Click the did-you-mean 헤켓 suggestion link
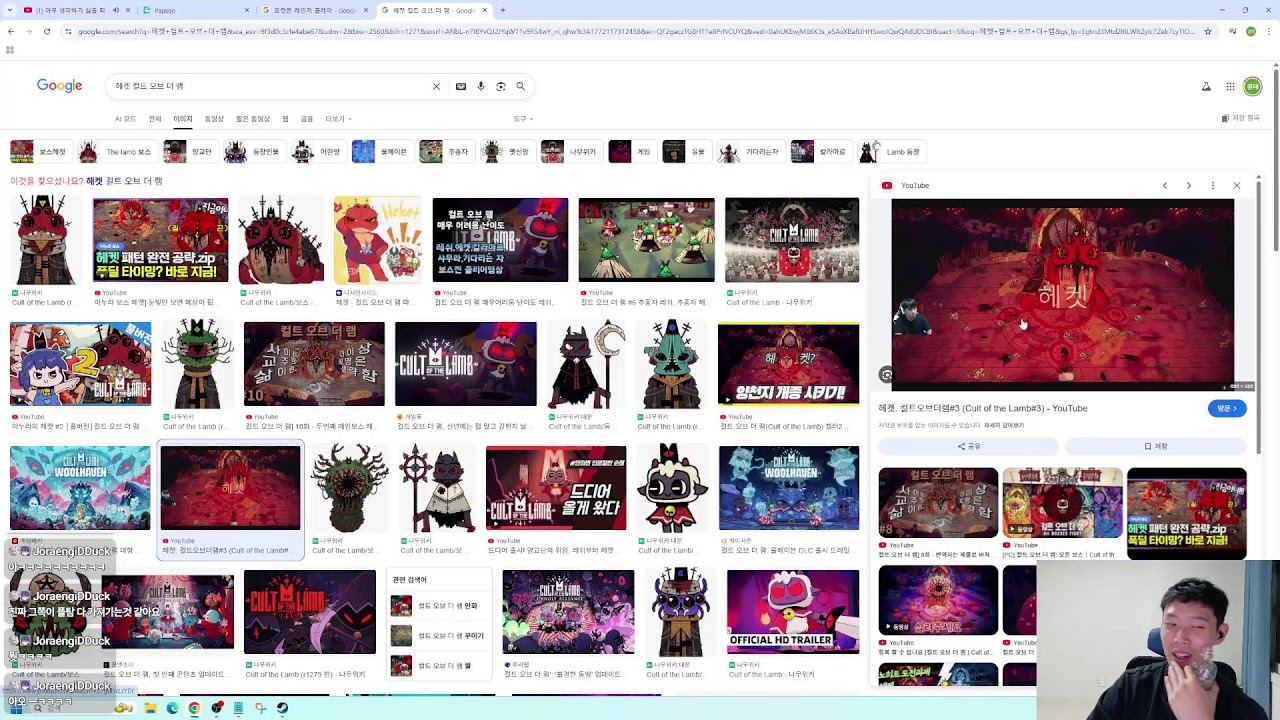The width and height of the screenshot is (1280, 720). (x=124, y=181)
